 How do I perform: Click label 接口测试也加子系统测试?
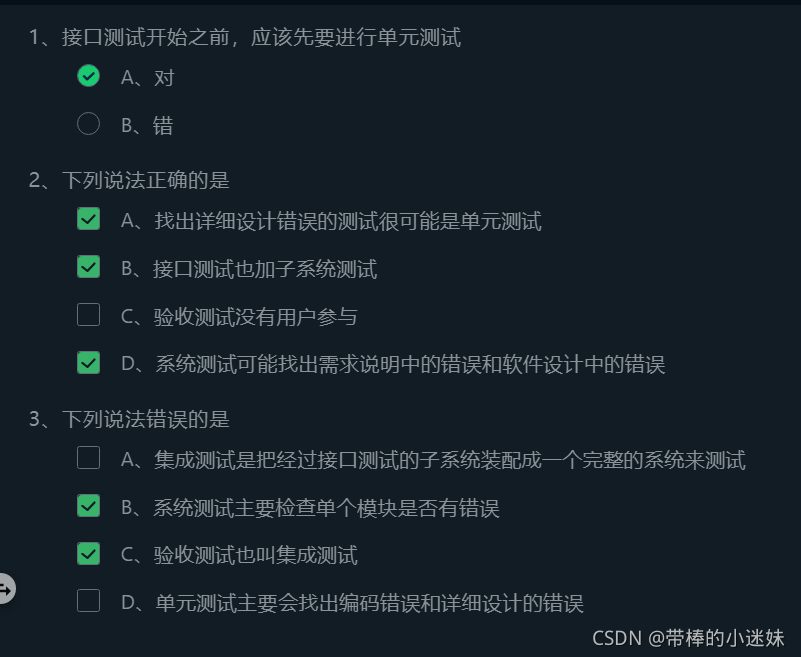[265, 269]
